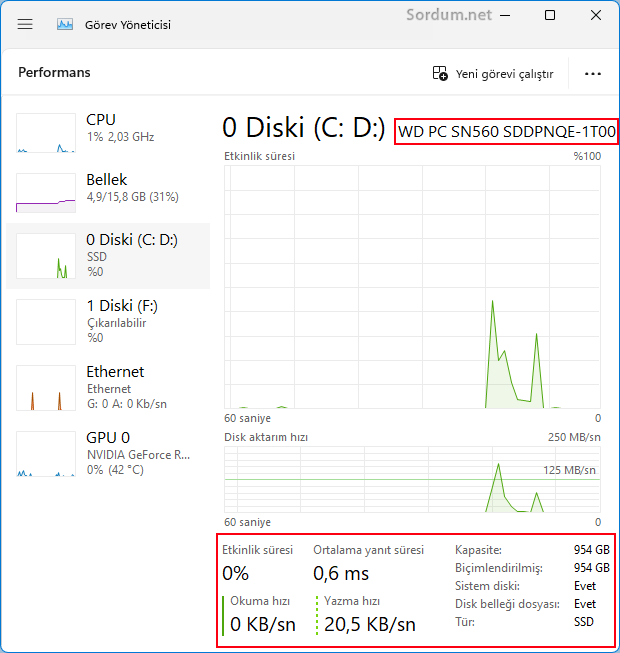The height and width of the screenshot is (653, 620).
Task: Open the three-dots more options menu
Action: [x=593, y=74]
